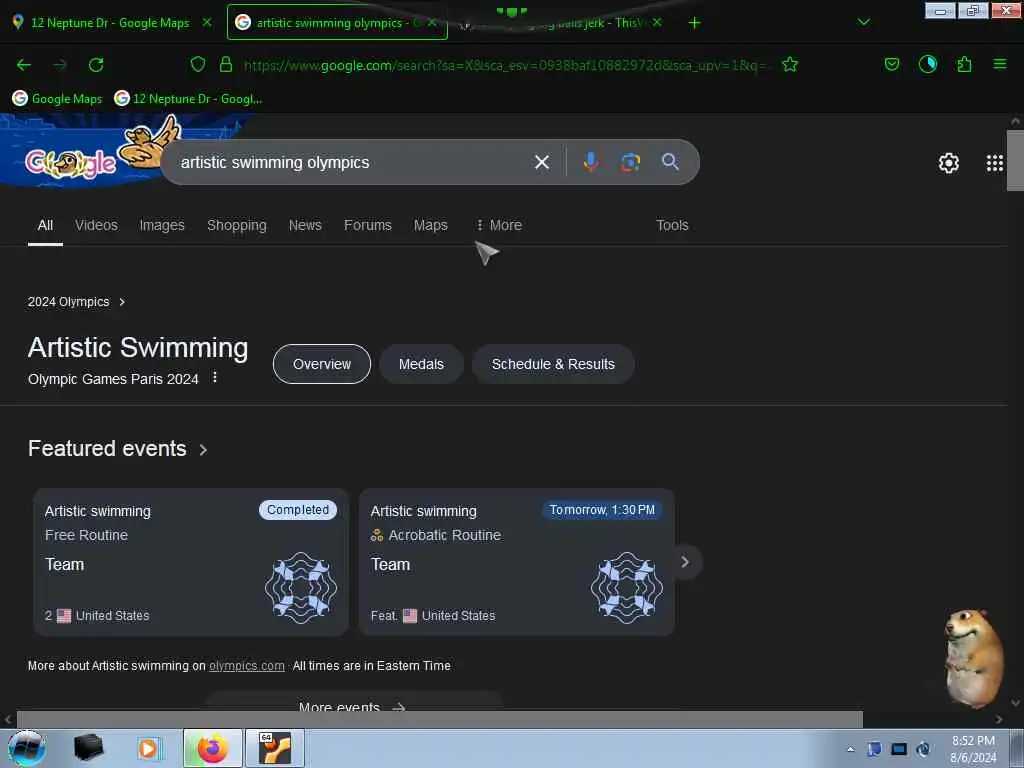Viewport: 1024px width, 768px height.
Task: Expand the More search filters menu
Action: pyautogui.click(x=499, y=225)
